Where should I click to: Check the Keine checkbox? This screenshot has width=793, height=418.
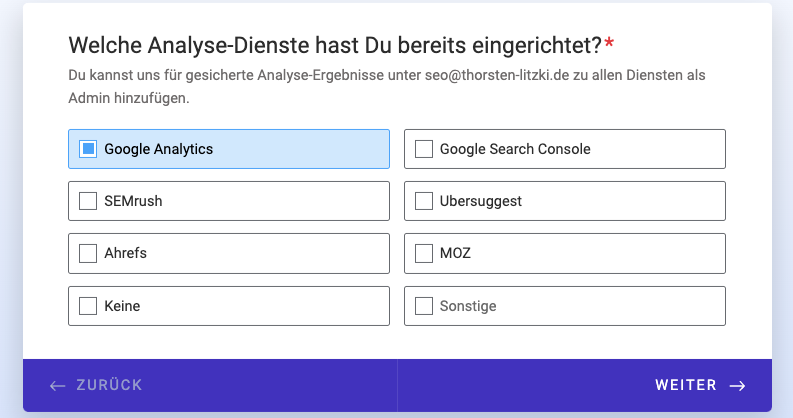pyautogui.click(x=88, y=306)
